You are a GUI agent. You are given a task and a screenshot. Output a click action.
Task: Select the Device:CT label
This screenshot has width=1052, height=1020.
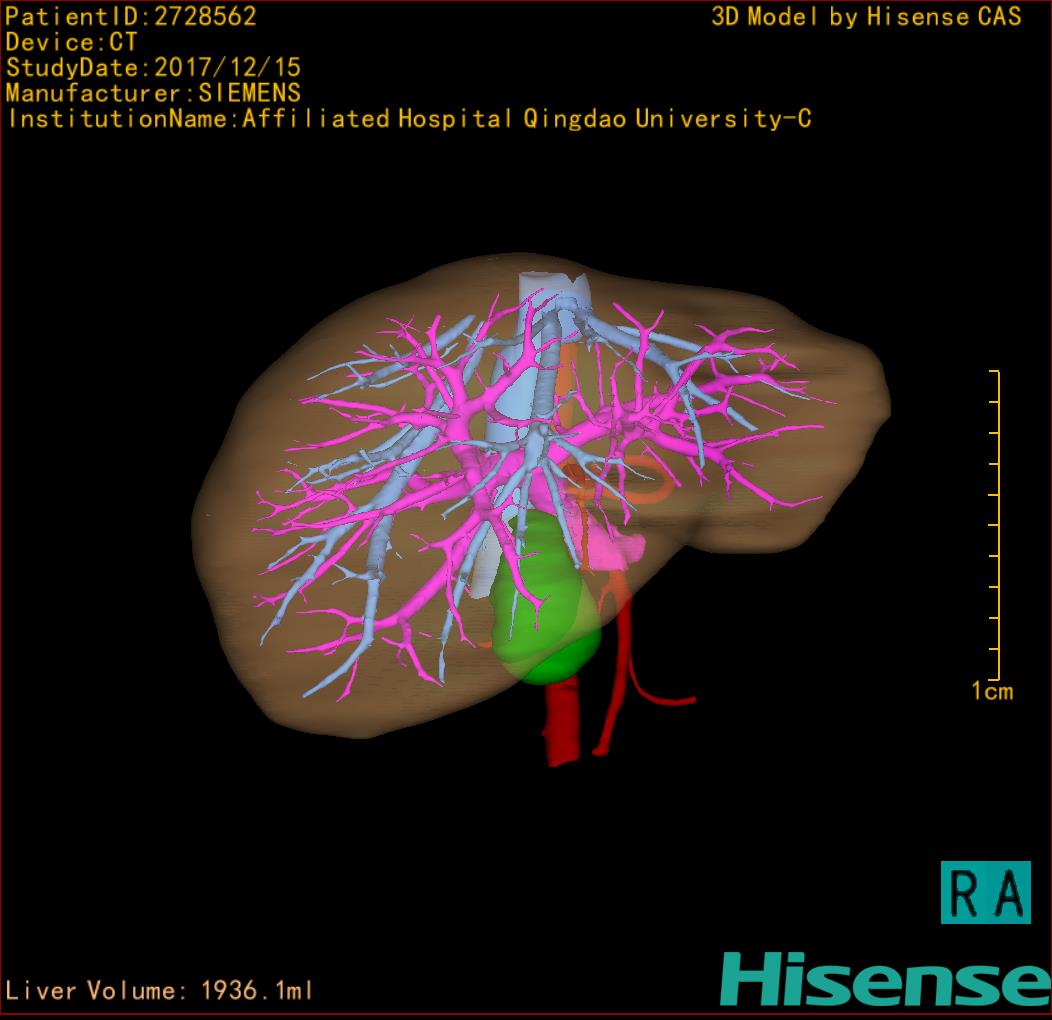tap(71, 42)
